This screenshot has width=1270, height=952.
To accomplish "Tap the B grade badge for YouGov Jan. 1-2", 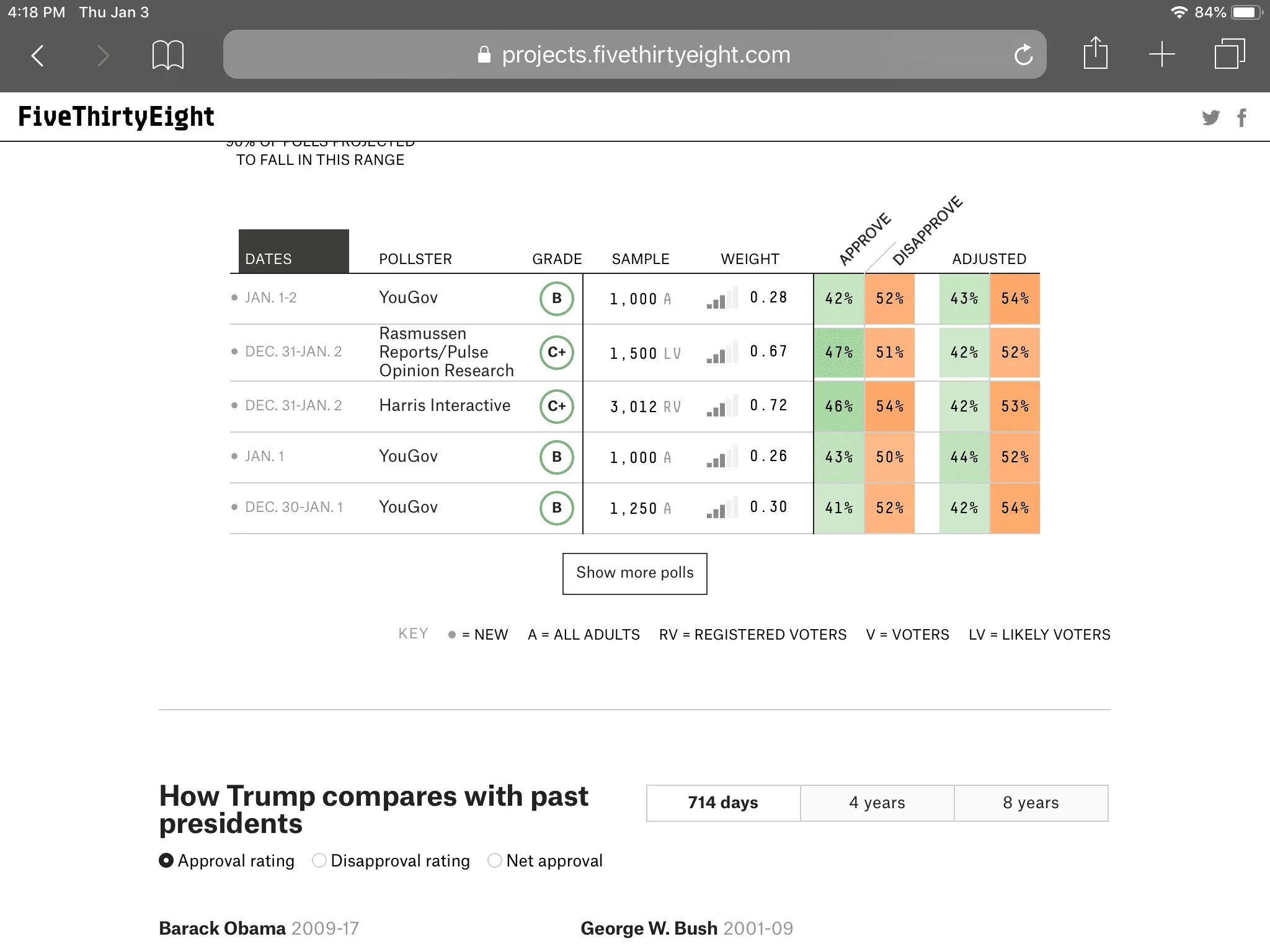I will [557, 299].
